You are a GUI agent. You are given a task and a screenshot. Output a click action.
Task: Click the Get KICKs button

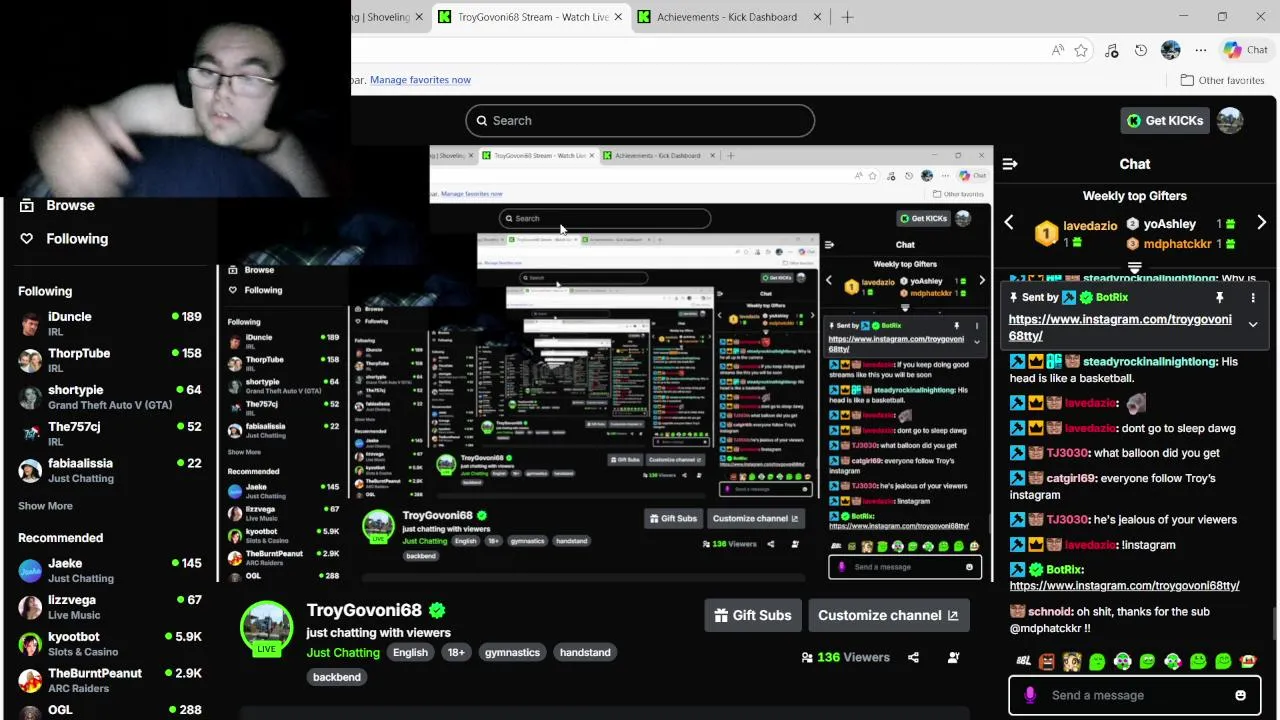point(1165,120)
